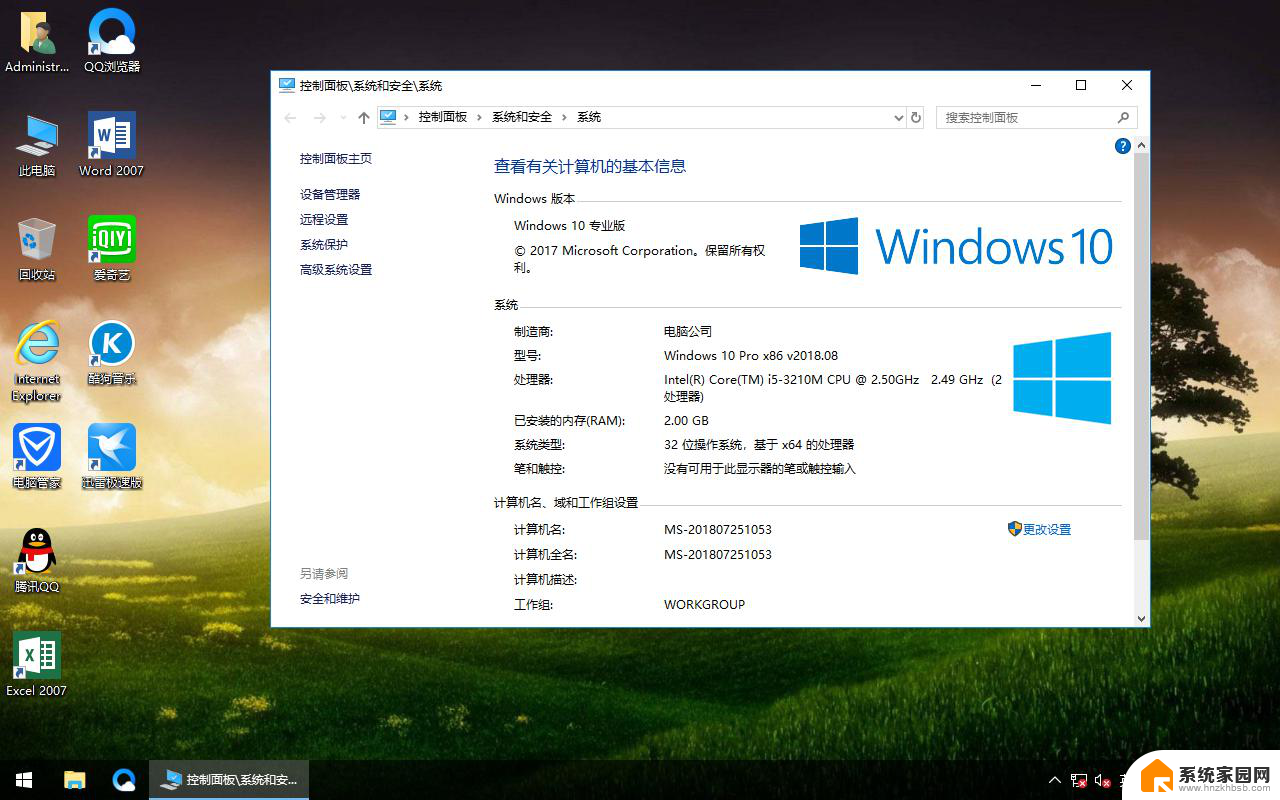Navigate to 系统和安全 breadcrumb
The width and height of the screenshot is (1280, 800).
tap(522, 117)
